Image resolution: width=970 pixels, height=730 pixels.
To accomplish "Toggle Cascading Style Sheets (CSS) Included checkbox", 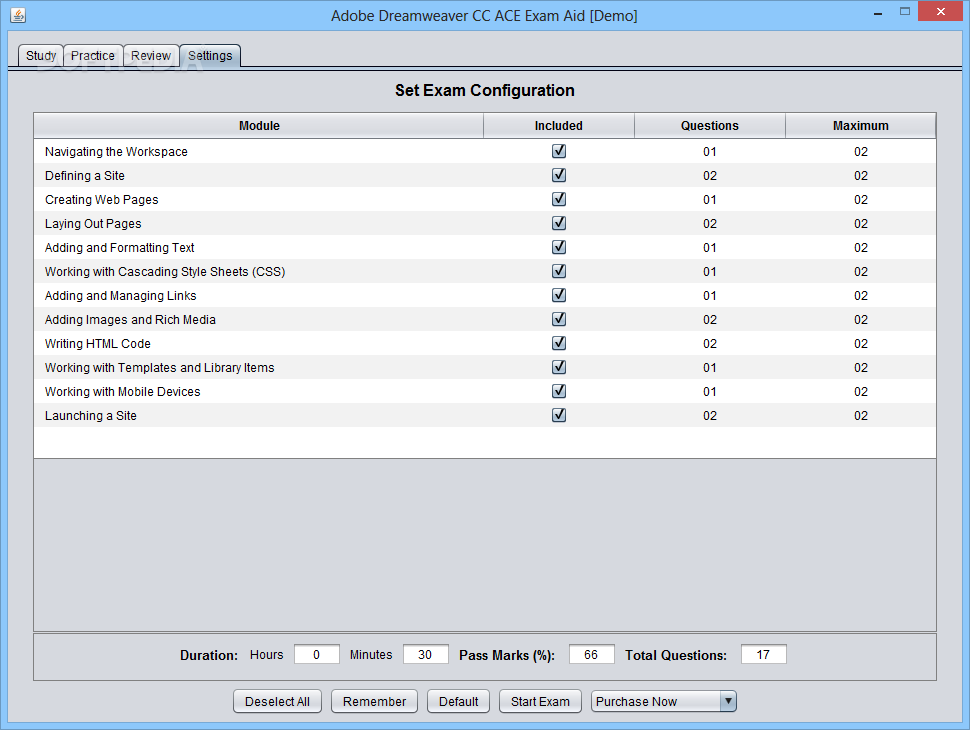I will click(559, 271).
